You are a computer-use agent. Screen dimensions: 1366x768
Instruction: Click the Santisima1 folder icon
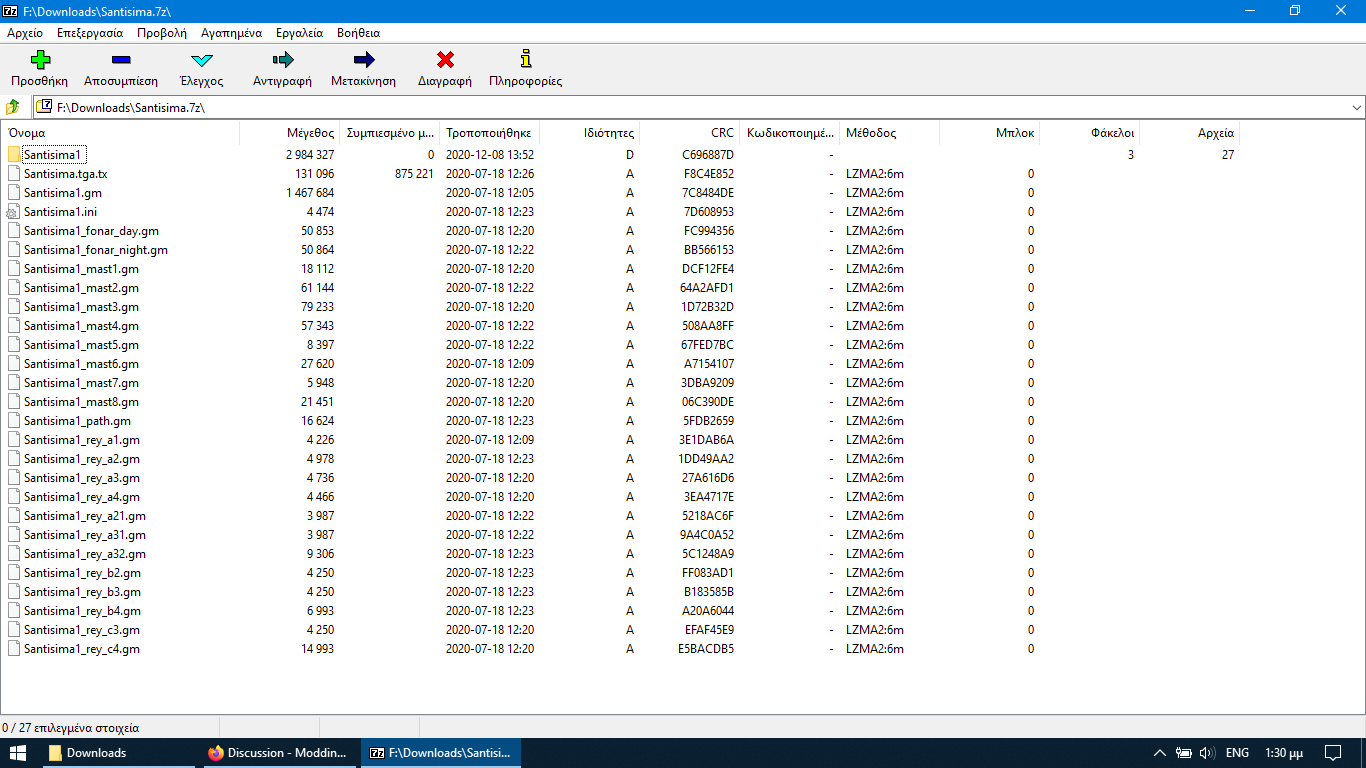click(x=13, y=155)
